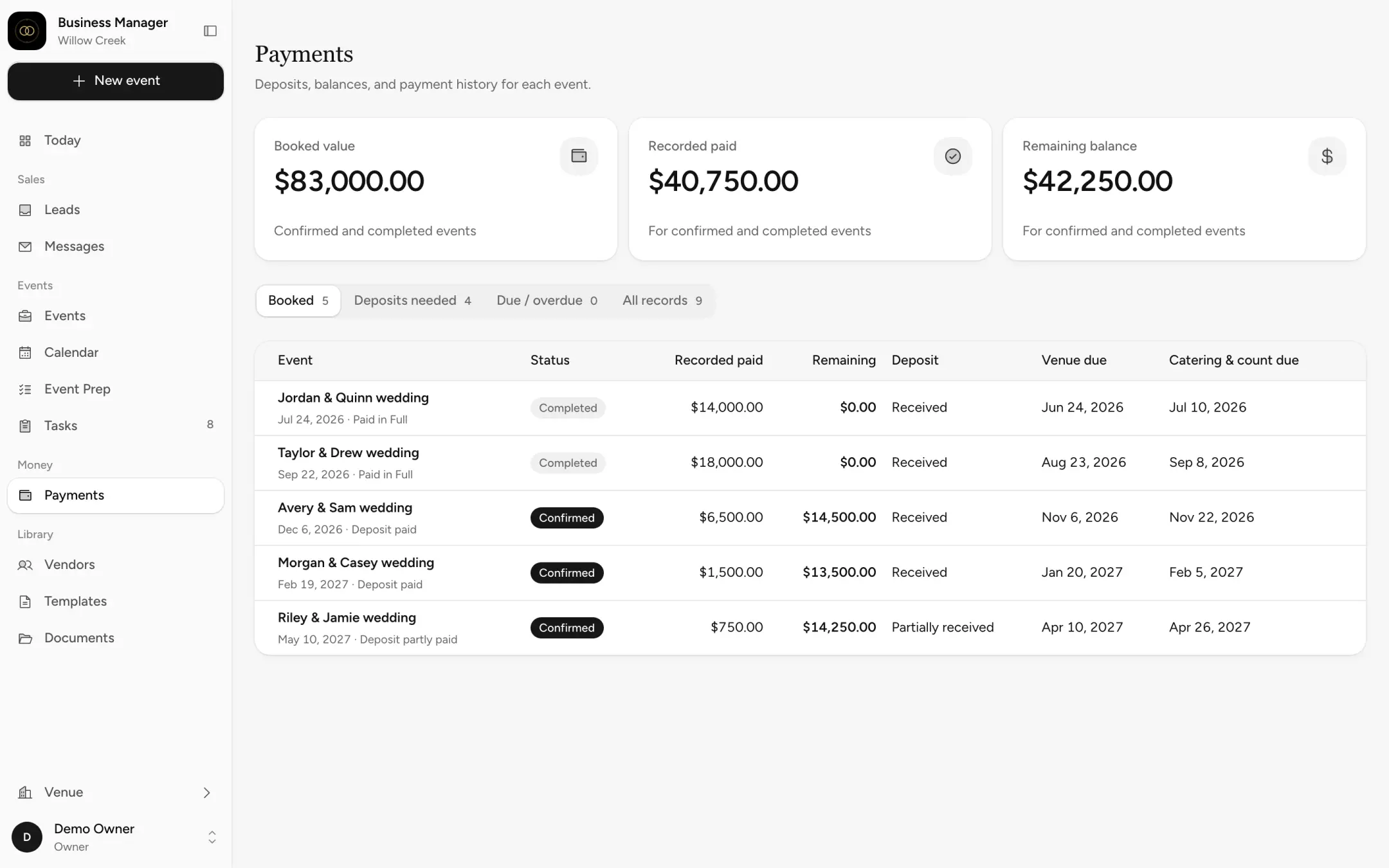Click the Tasks clipboard icon
This screenshot has height=868, width=1389.
[x=25, y=426]
